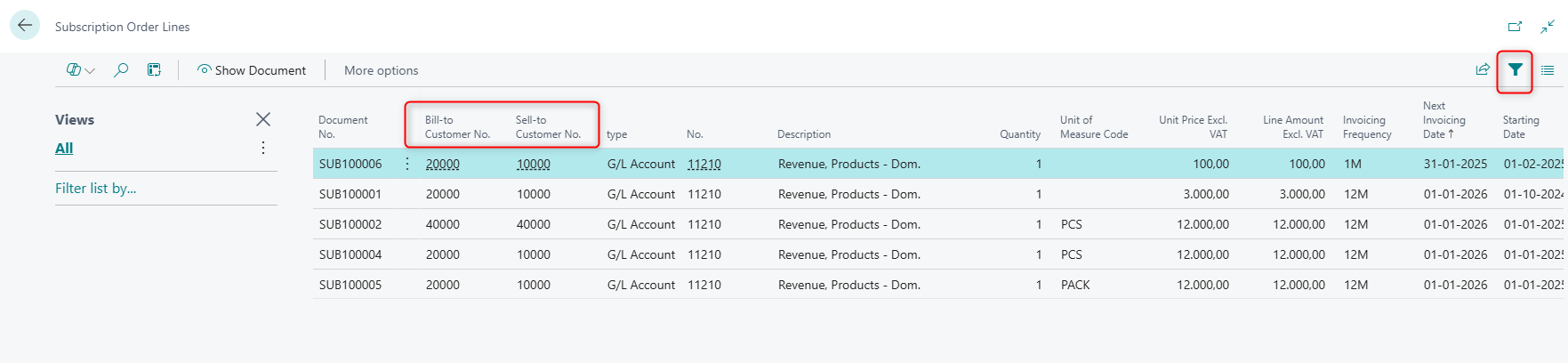The height and width of the screenshot is (363, 1568).
Task: Select the SUB100002 row
Action: [x=350, y=224]
